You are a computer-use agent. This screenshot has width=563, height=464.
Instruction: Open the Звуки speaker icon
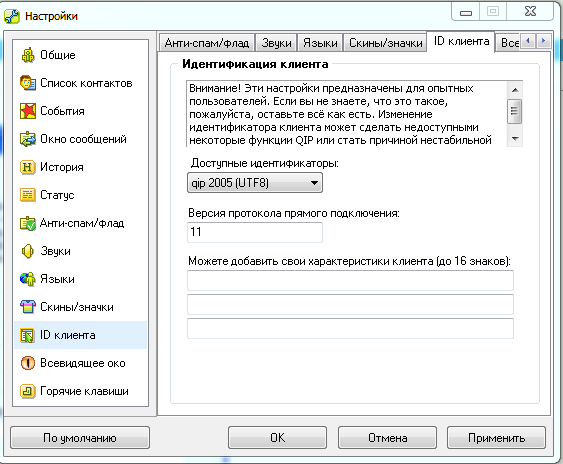[x=28, y=251]
